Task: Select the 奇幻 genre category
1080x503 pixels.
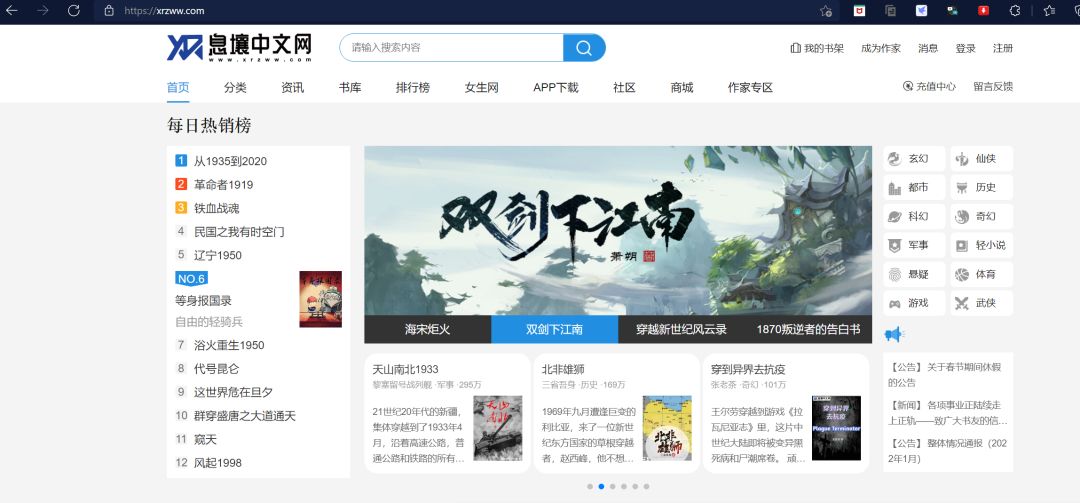Action: (982, 216)
